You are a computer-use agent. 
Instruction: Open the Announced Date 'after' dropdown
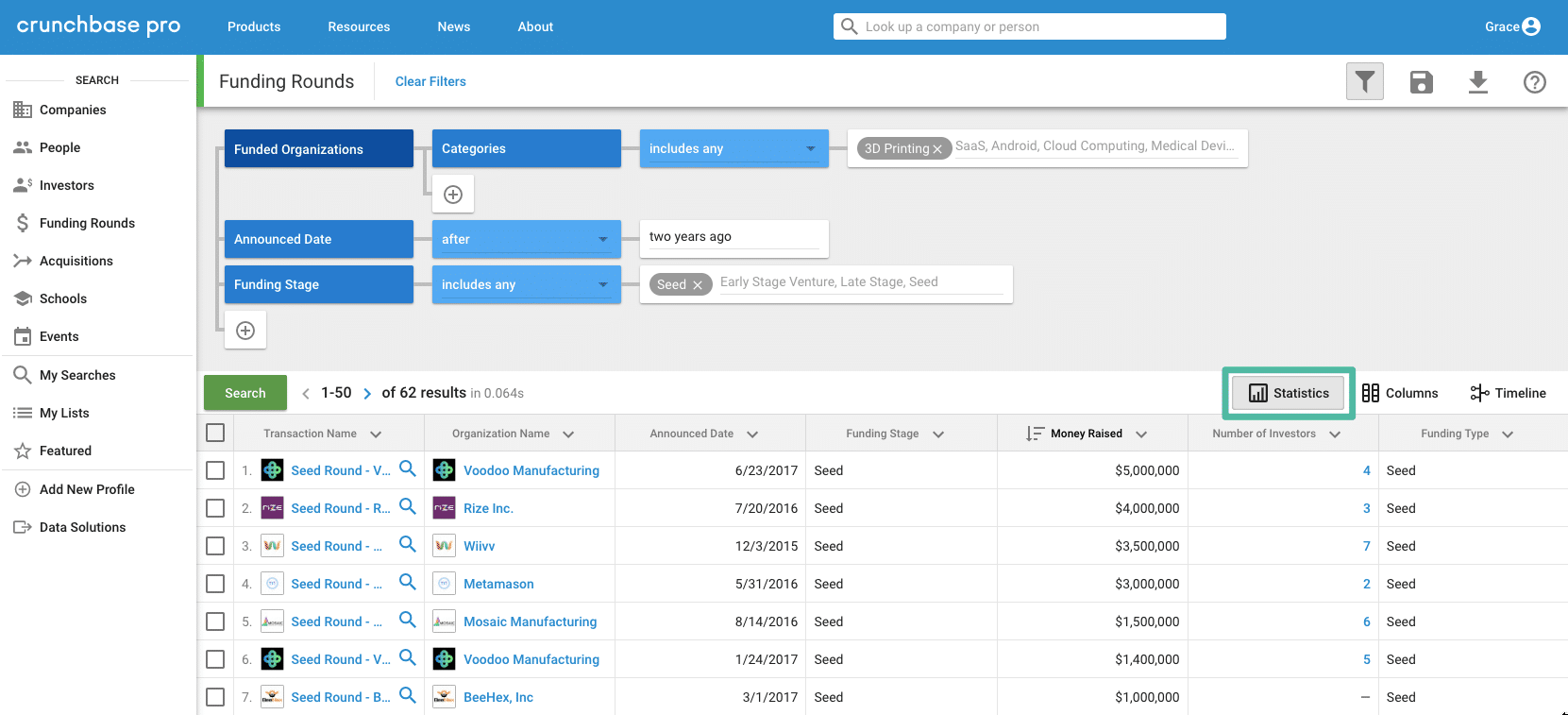(527, 240)
